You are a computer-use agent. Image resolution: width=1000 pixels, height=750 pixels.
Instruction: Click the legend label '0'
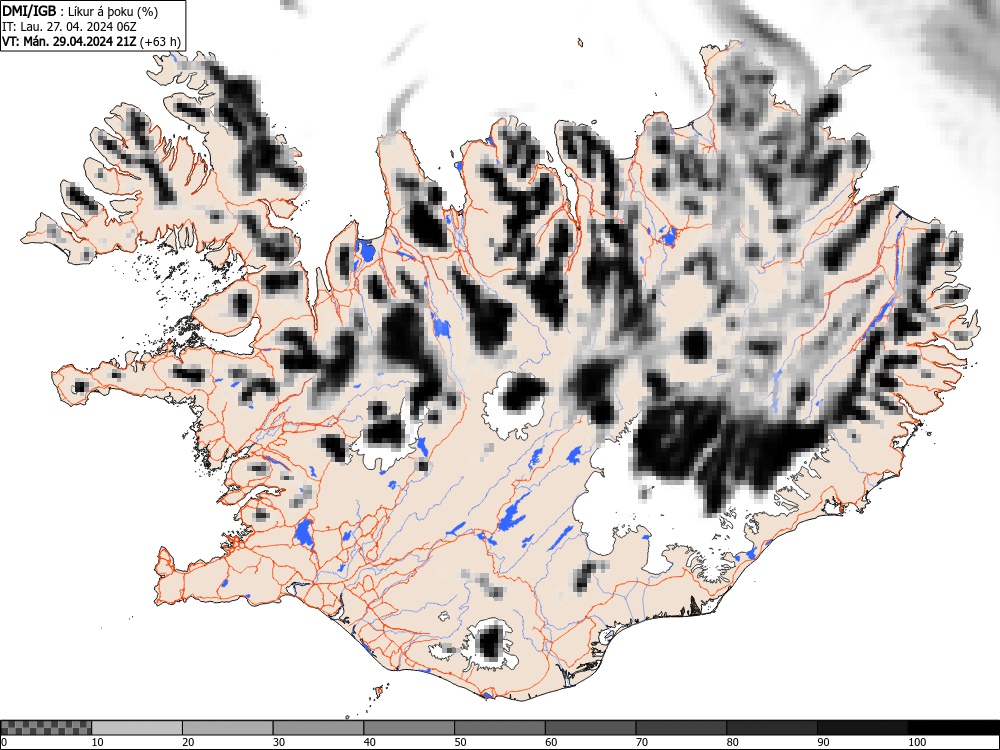[x=4, y=742]
